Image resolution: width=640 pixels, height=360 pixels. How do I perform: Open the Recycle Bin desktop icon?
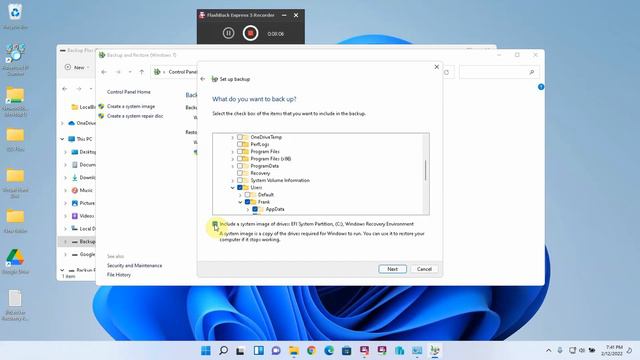point(15,17)
